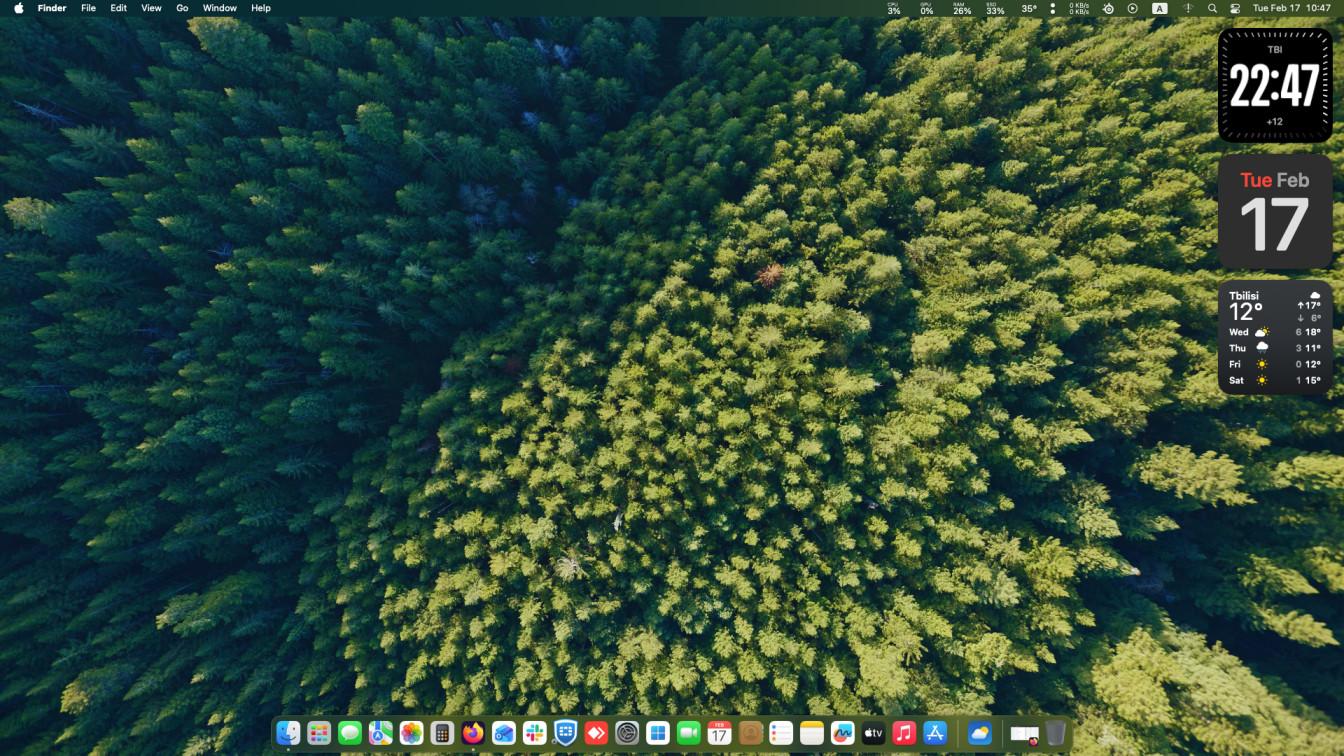This screenshot has width=1344, height=756.
Task: Open the Calculator app
Action: click(x=442, y=733)
